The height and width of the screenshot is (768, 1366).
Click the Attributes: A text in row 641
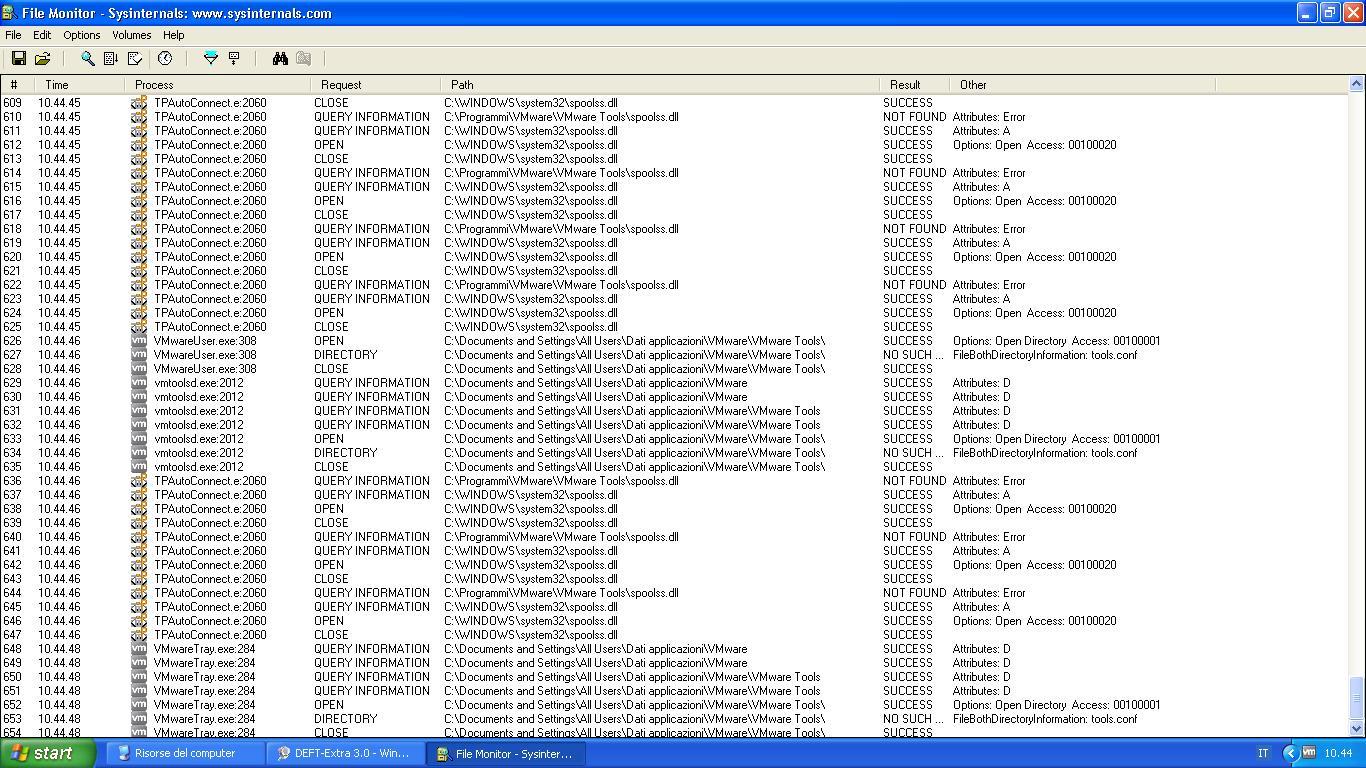(x=981, y=551)
